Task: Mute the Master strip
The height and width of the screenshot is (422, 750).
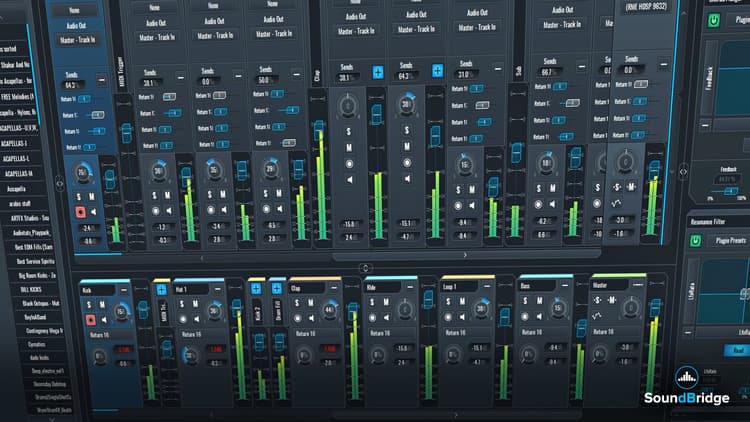Action: click(612, 300)
